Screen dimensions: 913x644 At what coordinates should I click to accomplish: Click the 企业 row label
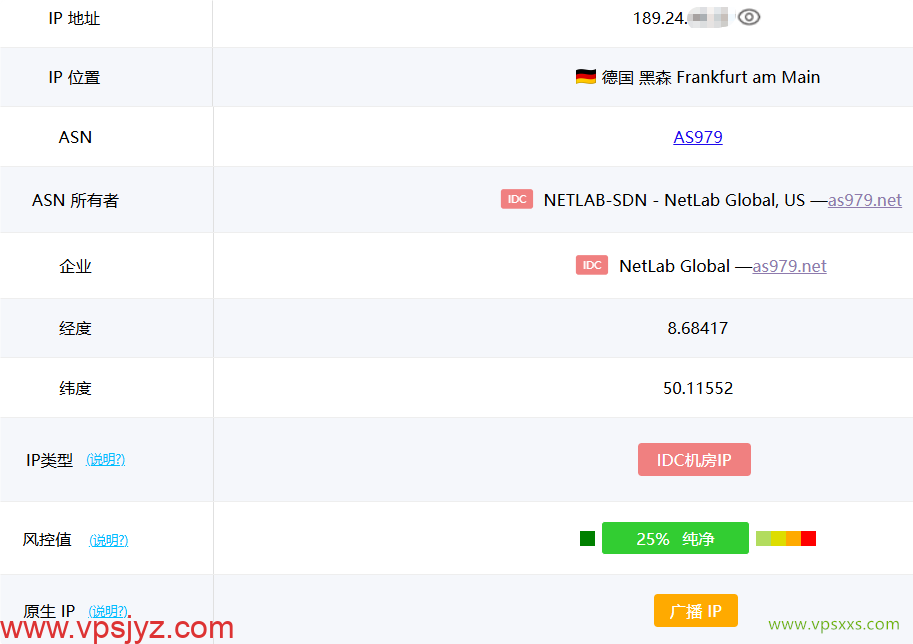coord(75,266)
